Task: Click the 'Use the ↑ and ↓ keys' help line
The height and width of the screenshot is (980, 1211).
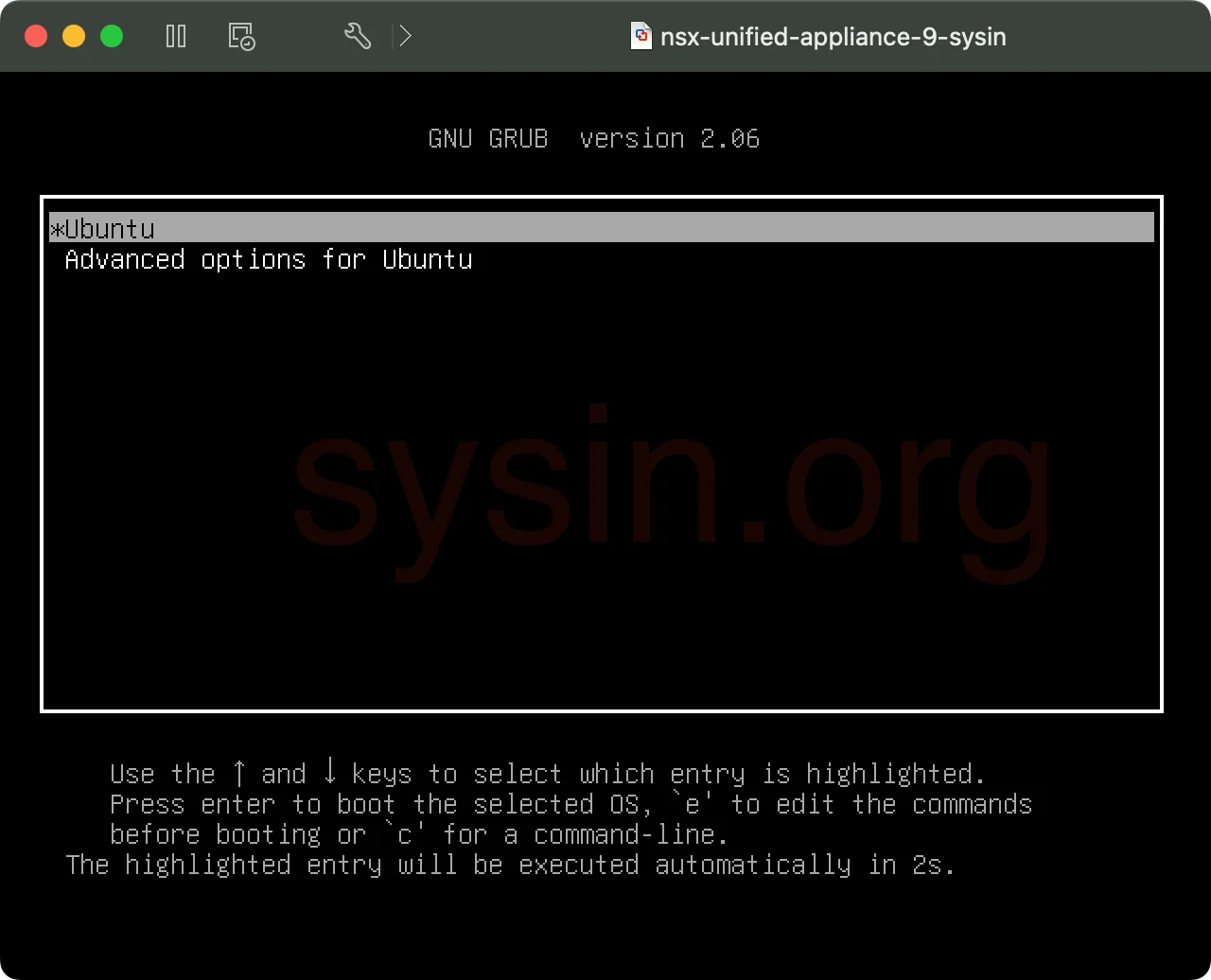Action: click(x=548, y=774)
